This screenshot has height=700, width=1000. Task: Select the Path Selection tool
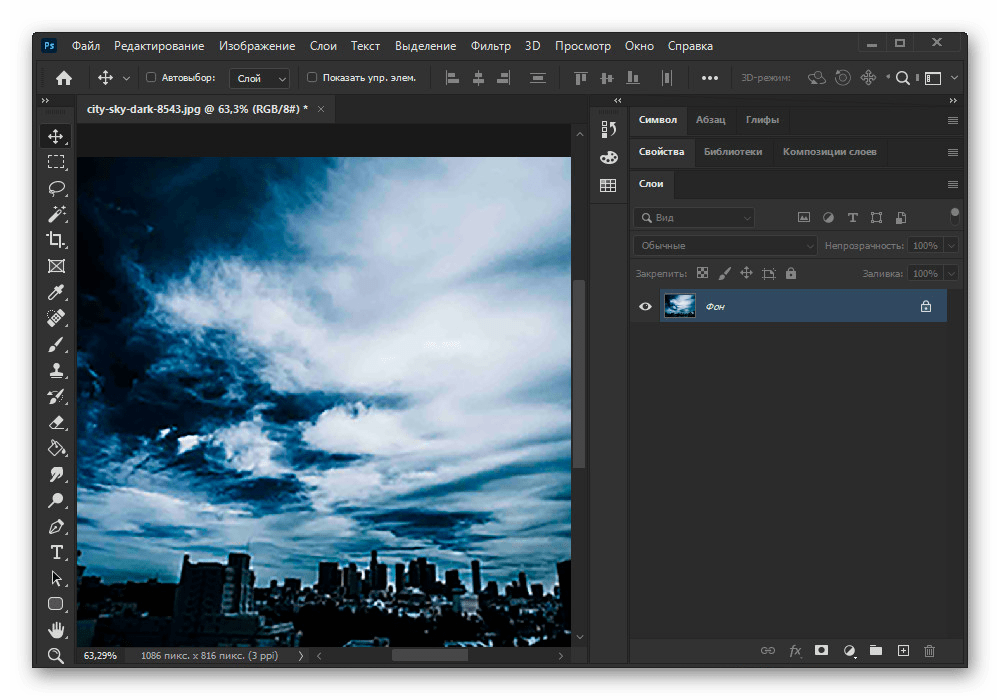coord(55,578)
